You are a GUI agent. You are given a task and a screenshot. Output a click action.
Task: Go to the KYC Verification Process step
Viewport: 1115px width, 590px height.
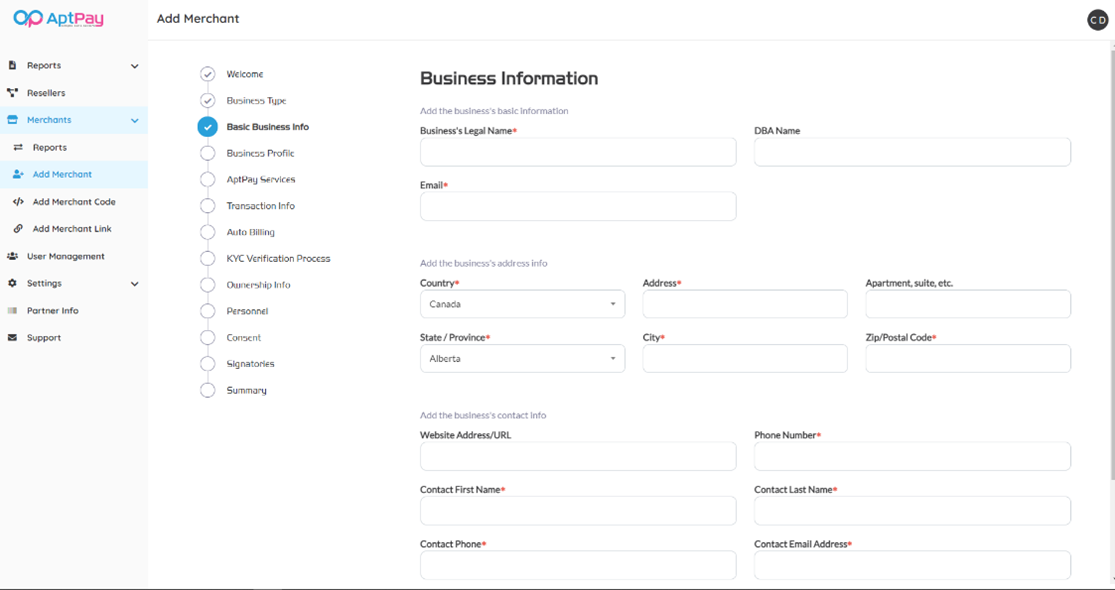click(278, 258)
